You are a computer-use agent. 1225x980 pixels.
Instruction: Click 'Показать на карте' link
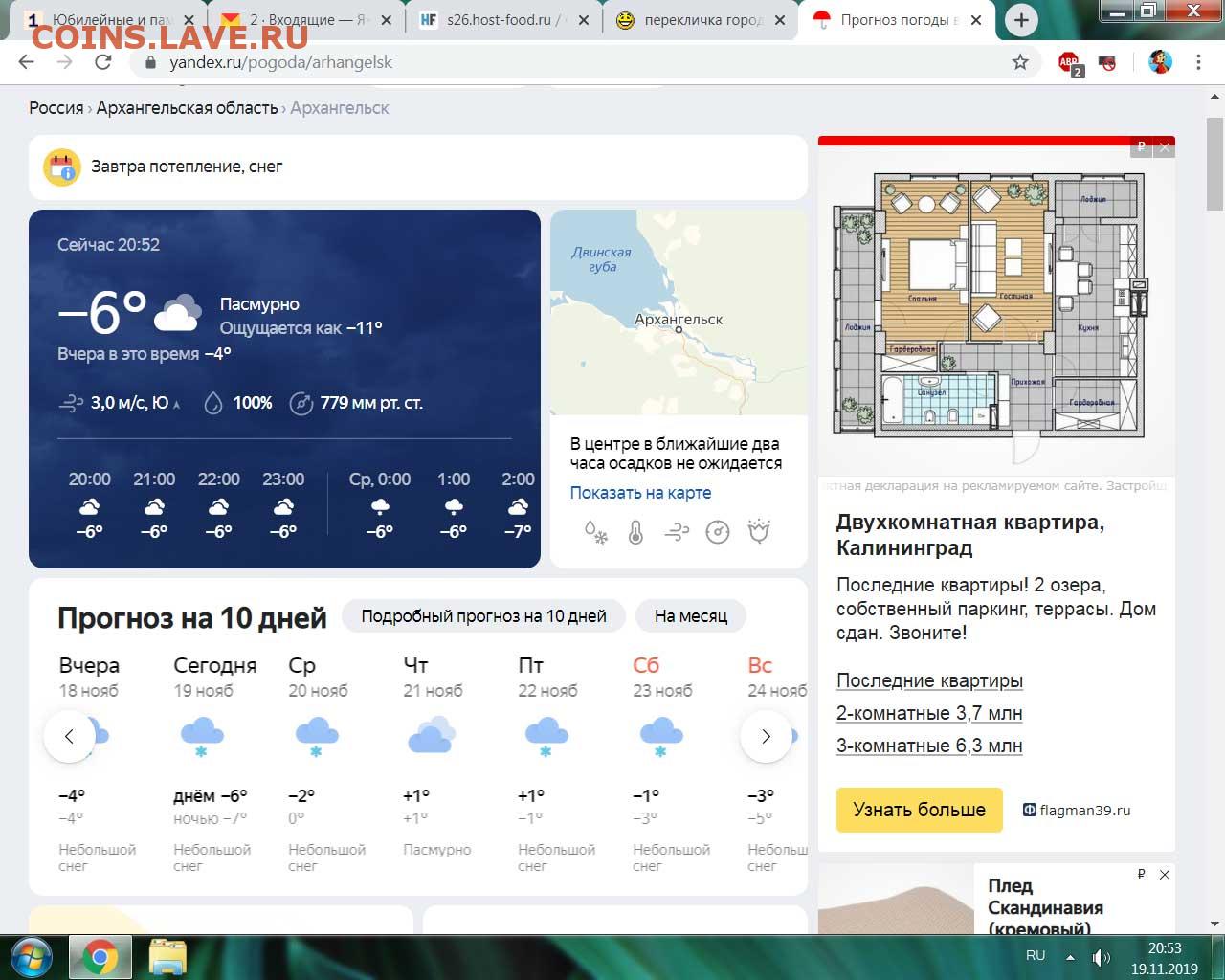(x=640, y=493)
